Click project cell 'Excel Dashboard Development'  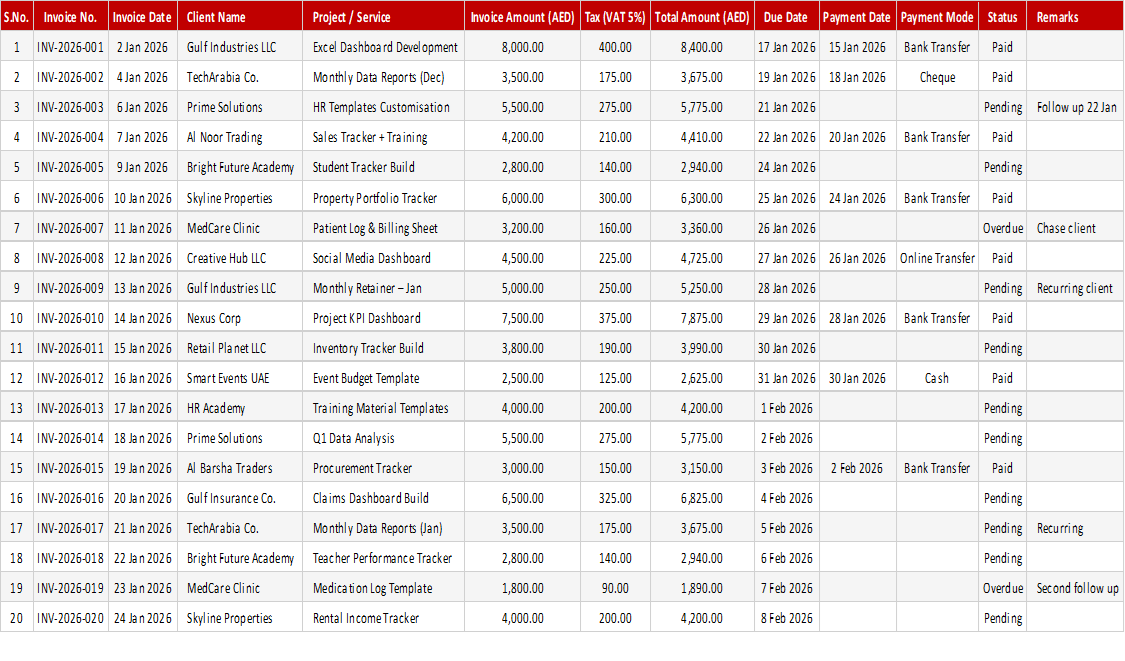(383, 47)
